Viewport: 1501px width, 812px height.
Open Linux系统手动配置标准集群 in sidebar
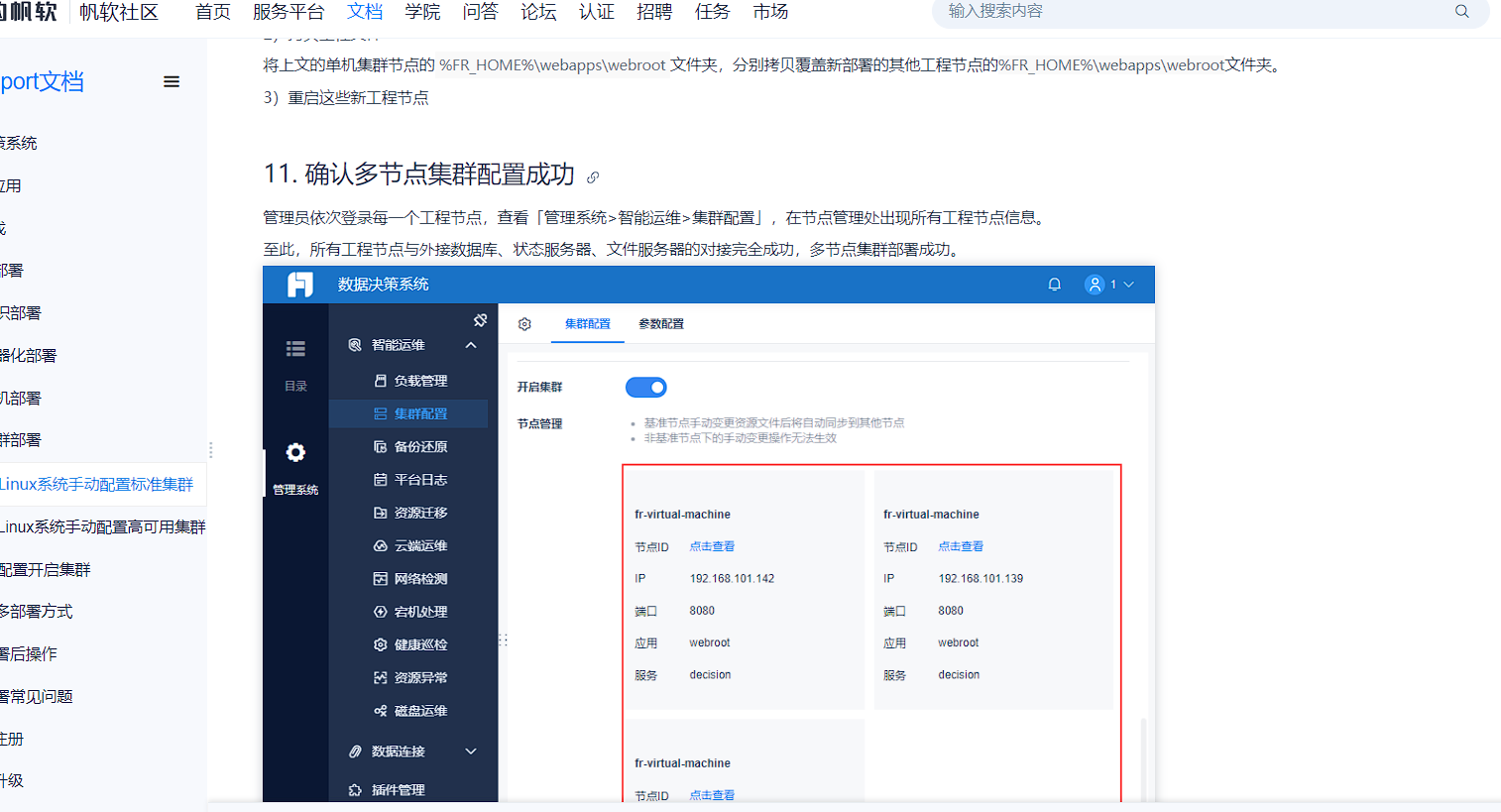(x=97, y=485)
